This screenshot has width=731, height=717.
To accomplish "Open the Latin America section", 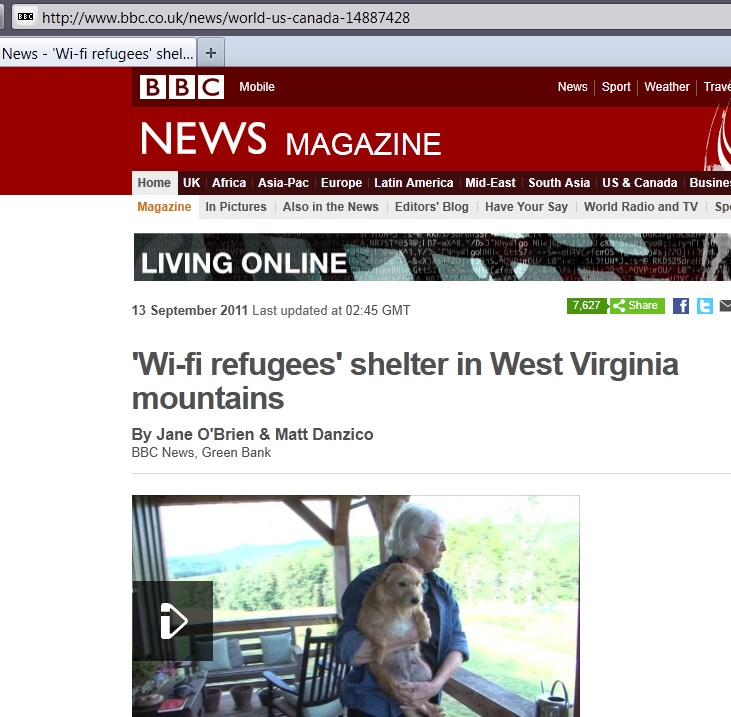I will click(x=414, y=183).
